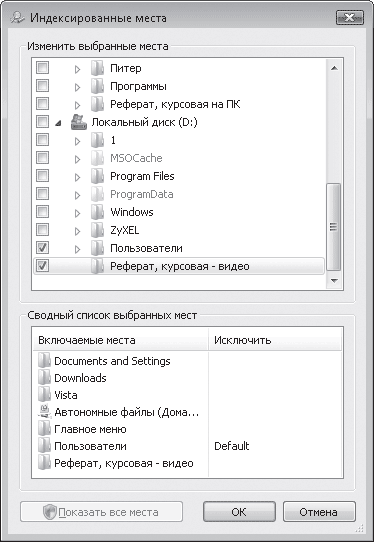
Task: Click the MSOCache folder icon
Action: 97,158
